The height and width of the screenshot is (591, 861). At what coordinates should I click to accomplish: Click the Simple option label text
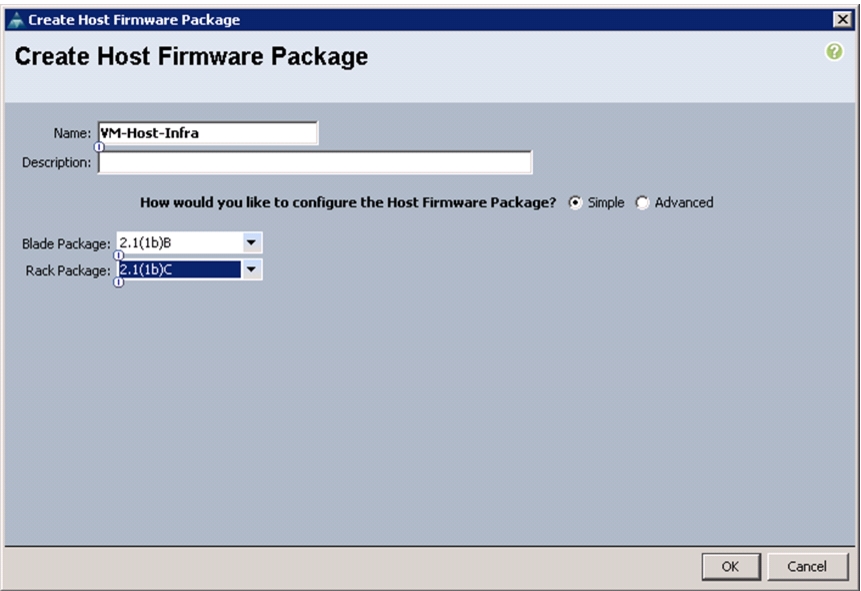click(606, 203)
